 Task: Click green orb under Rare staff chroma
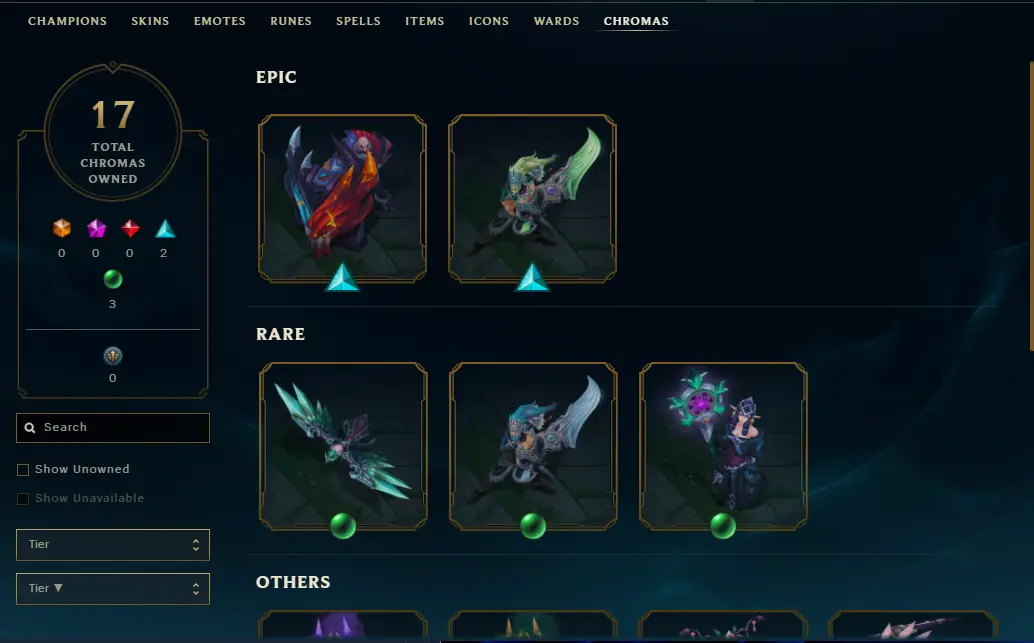[723, 526]
